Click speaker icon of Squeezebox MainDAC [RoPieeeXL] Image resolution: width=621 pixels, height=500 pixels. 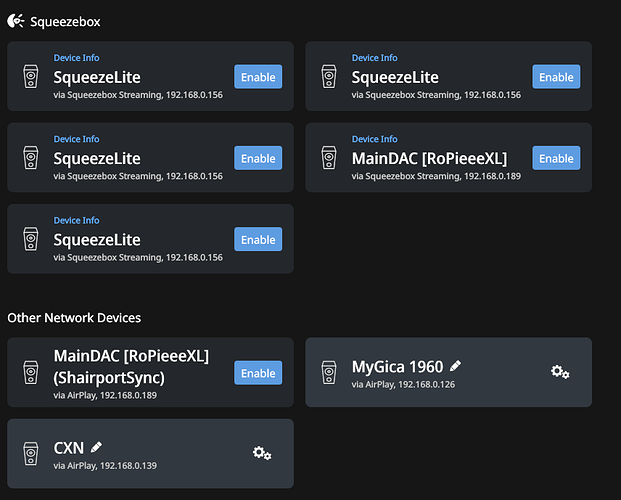pos(329,158)
